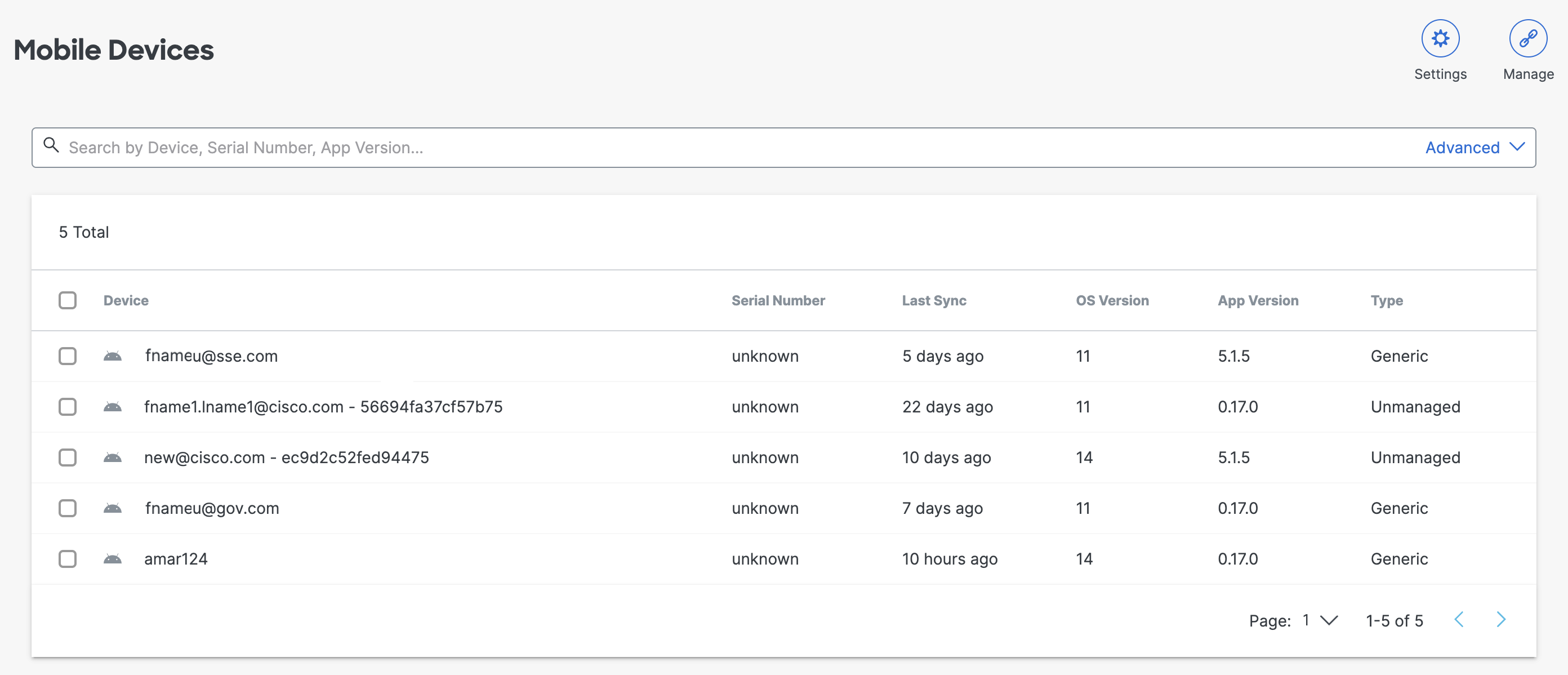Screen dimensions: 1568x675
Task: Sort by the Last Sync column
Action: (x=934, y=300)
